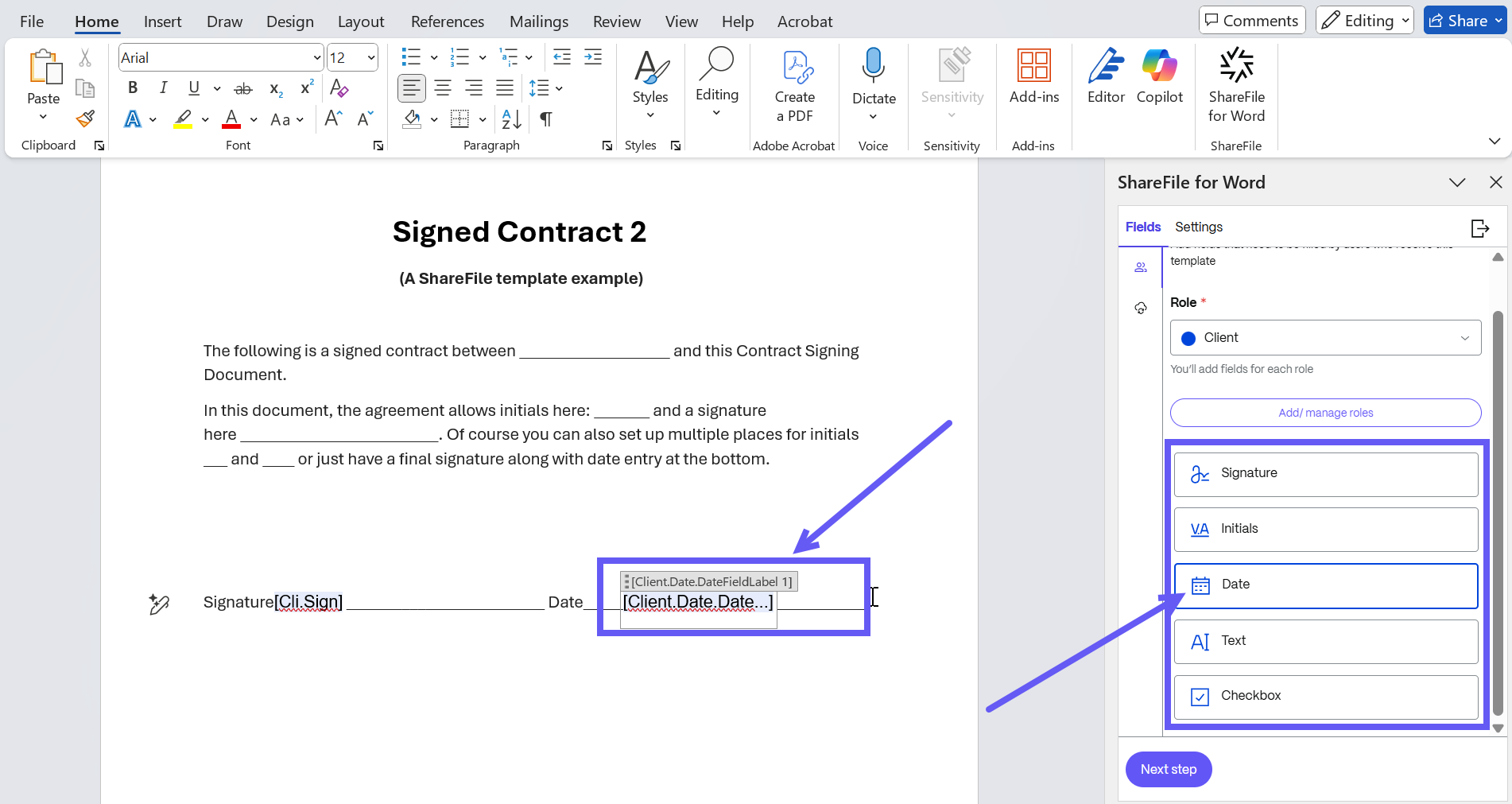Open the font size dropdown
1512x804 pixels.
click(x=370, y=58)
